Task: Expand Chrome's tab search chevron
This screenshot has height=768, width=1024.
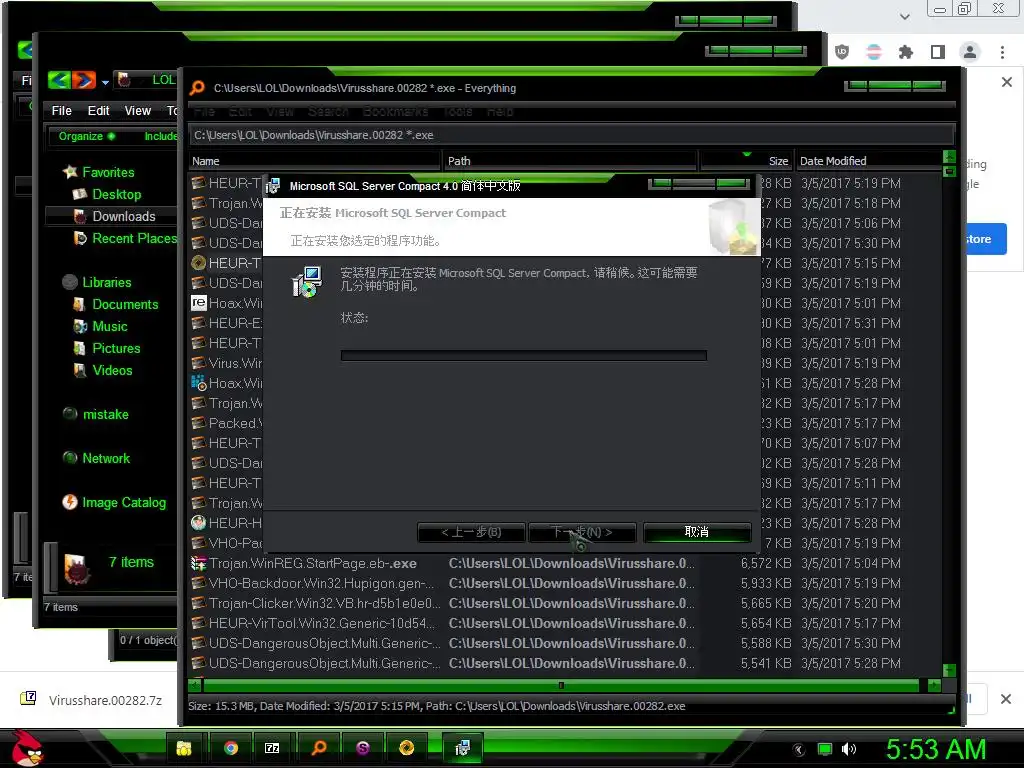Action: coord(904,16)
